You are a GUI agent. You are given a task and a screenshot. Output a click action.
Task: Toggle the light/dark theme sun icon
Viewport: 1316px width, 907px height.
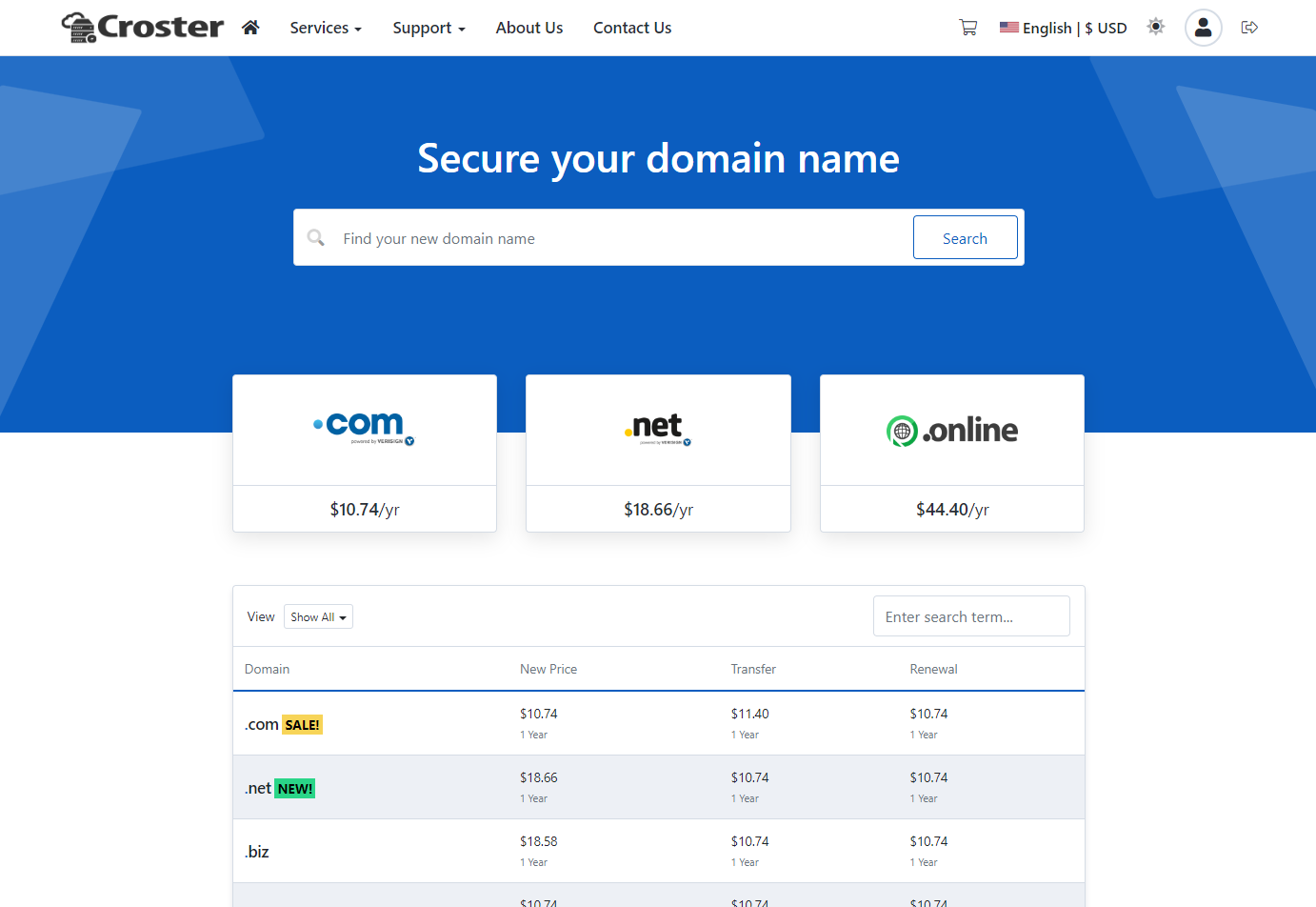[x=1156, y=27]
